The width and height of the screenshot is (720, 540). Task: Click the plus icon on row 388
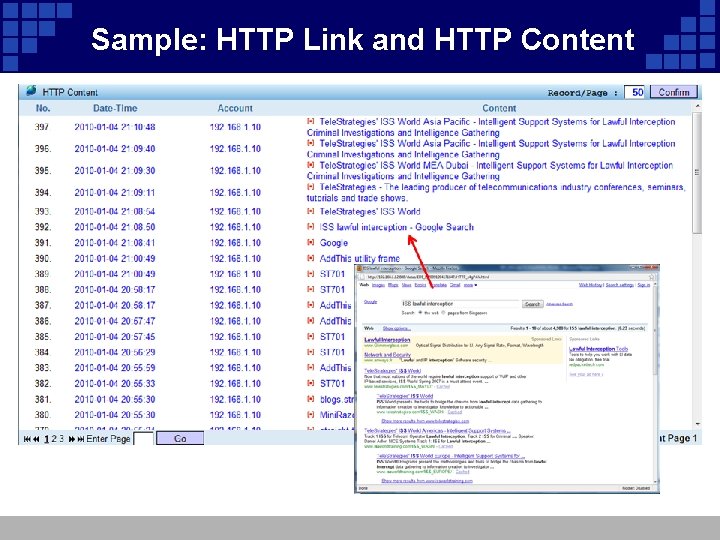(311, 289)
